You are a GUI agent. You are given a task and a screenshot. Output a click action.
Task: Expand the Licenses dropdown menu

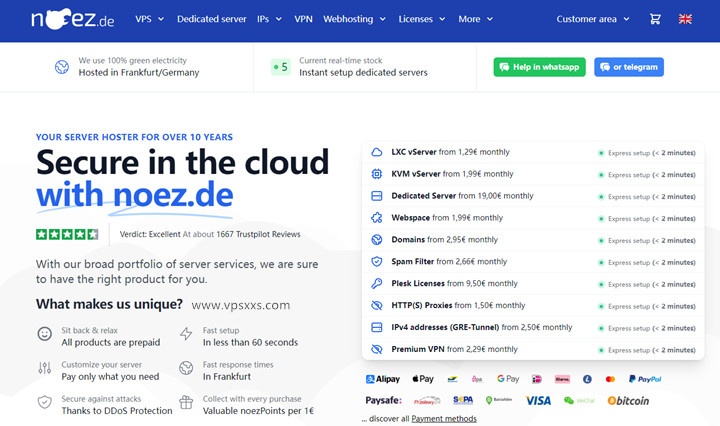(422, 19)
